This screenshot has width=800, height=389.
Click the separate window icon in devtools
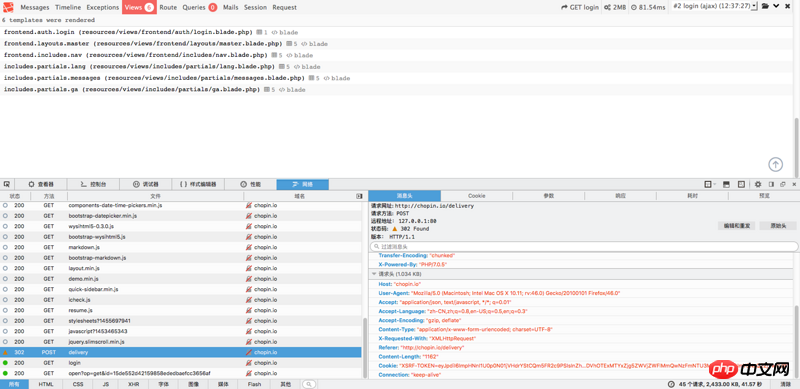(783, 184)
